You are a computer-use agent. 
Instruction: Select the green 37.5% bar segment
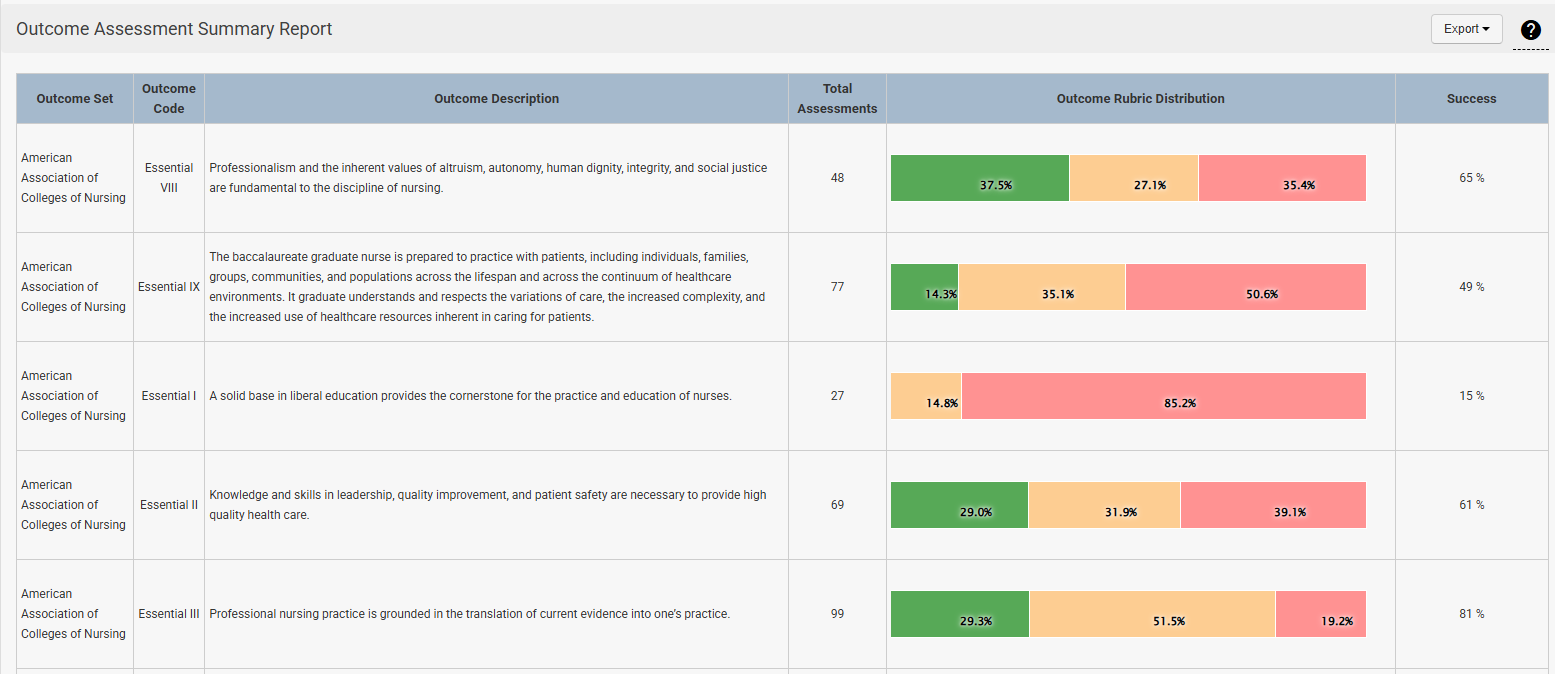coord(979,178)
